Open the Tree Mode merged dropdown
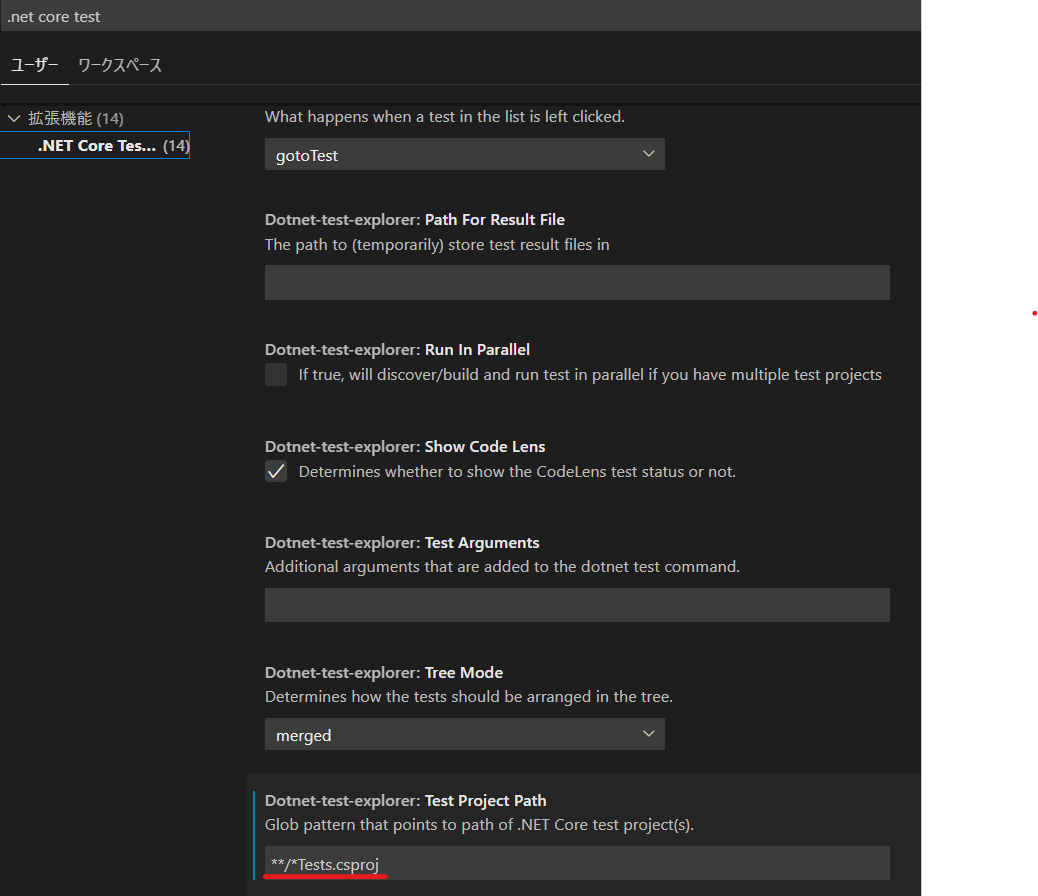Image resolution: width=1038 pixels, height=896 pixels. coord(464,735)
